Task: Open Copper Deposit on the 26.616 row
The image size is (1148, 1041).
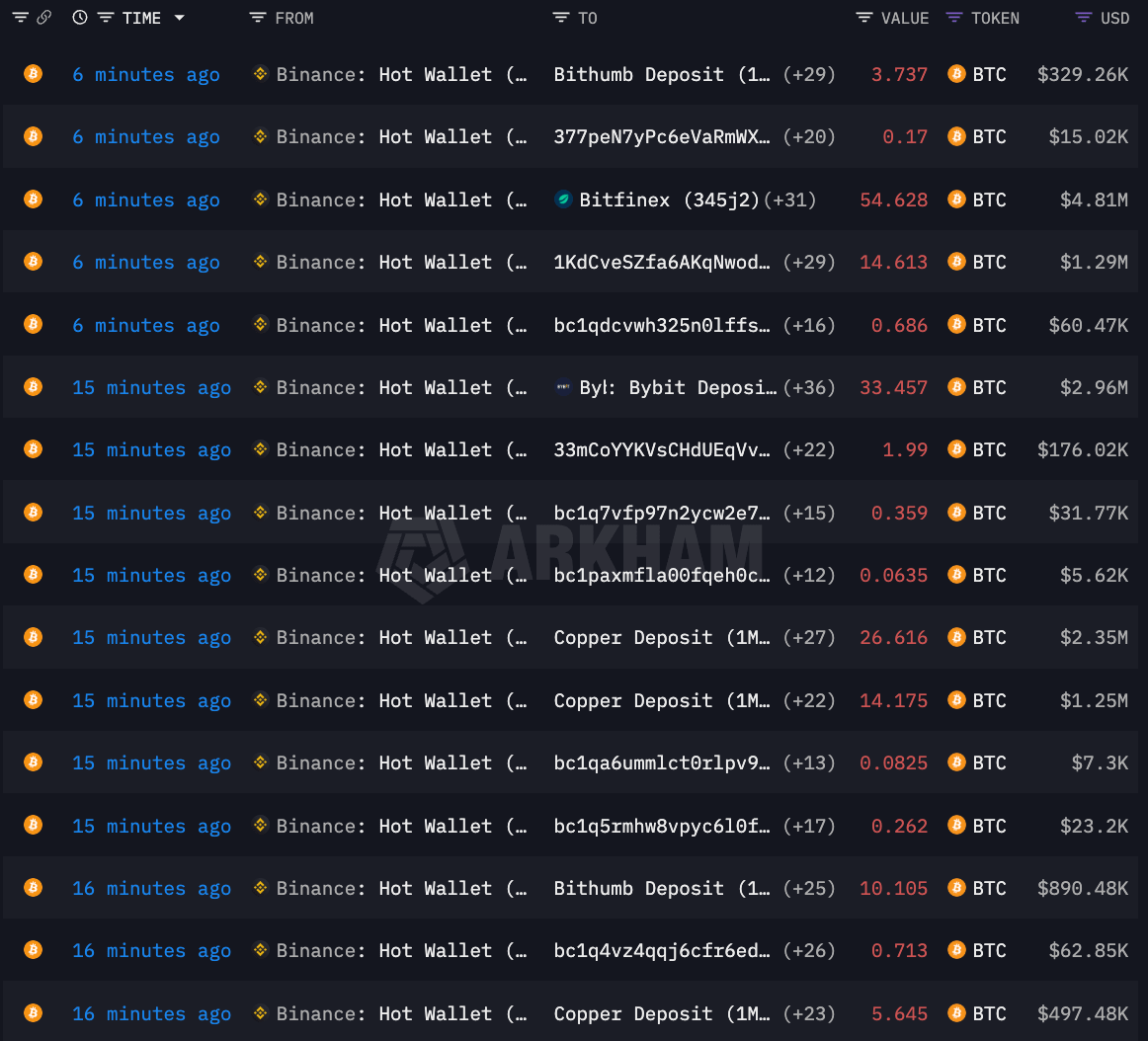Action: coord(662,638)
